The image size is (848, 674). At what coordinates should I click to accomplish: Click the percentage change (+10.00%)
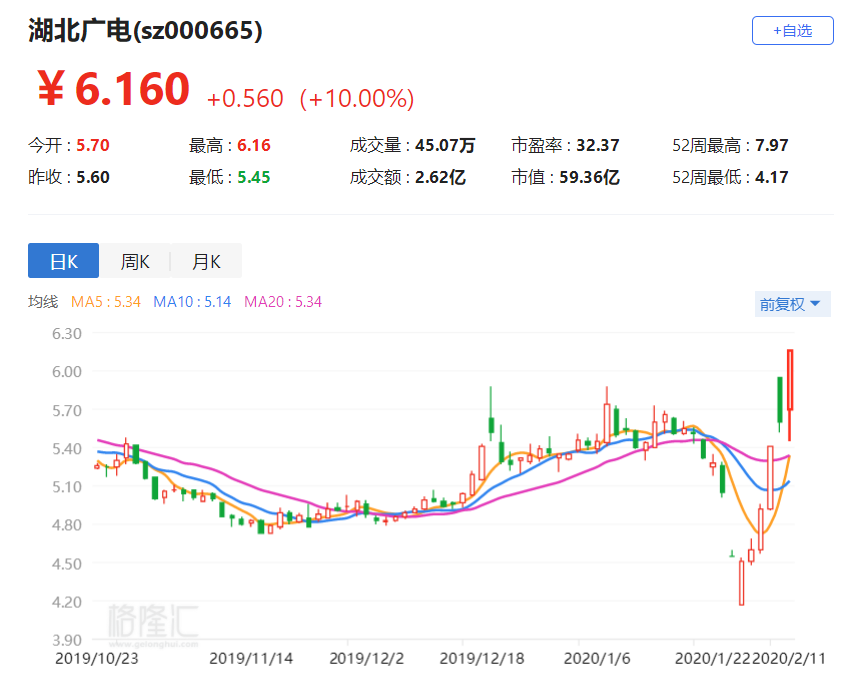click(357, 98)
